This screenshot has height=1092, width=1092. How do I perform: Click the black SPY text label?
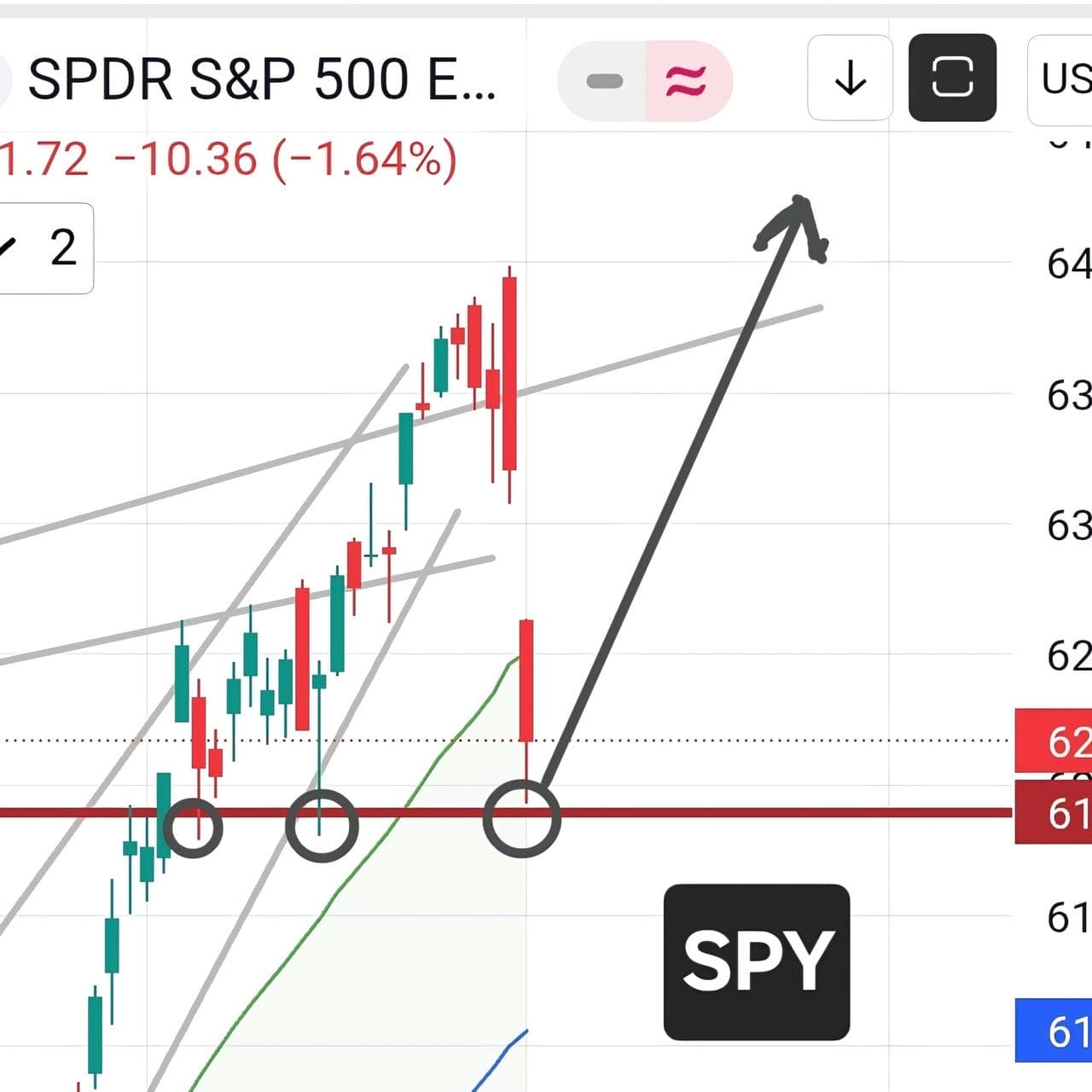(x=757, y=962)
